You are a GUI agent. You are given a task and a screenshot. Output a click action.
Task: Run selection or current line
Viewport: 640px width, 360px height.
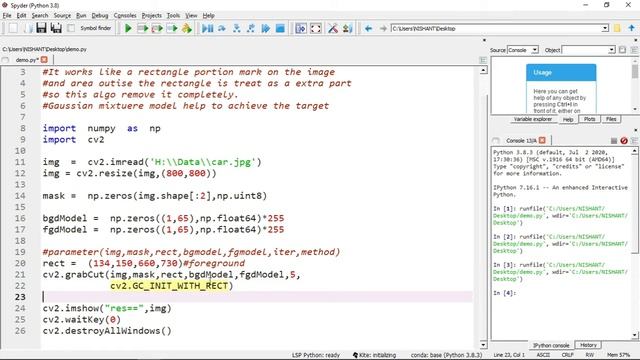172,28
